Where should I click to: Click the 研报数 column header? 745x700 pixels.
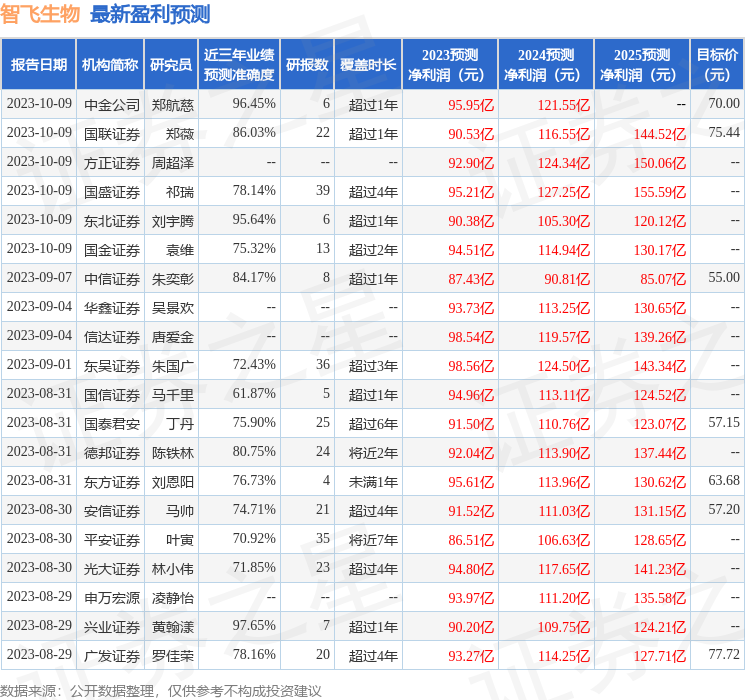tap(307, 64)
